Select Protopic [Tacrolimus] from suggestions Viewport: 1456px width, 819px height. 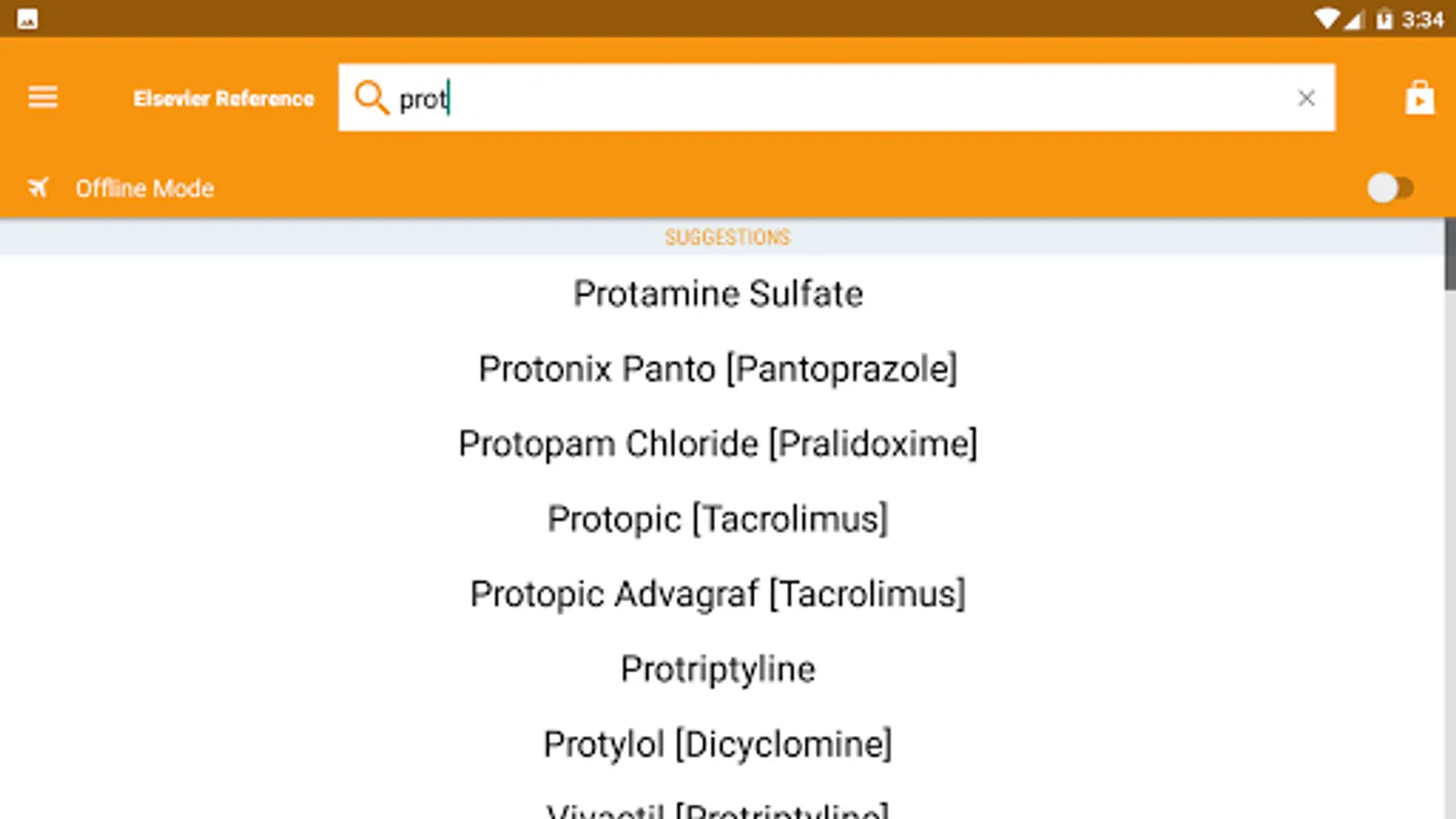coord(718,519)
